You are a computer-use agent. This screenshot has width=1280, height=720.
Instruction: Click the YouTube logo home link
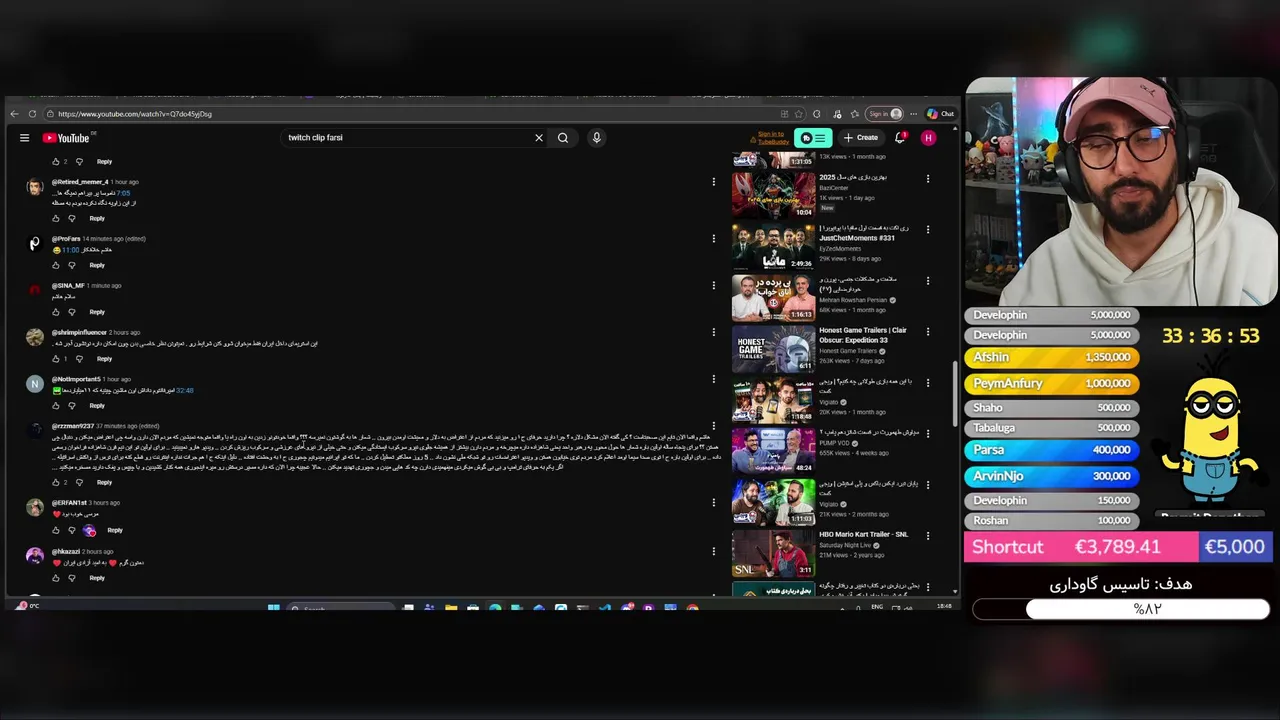point(67,138)
